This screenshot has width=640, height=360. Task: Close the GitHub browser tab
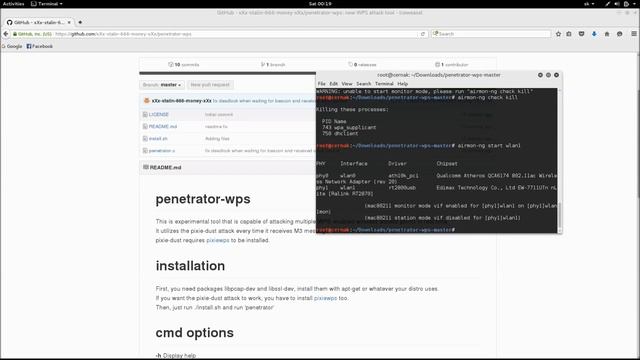click(69, 22)
